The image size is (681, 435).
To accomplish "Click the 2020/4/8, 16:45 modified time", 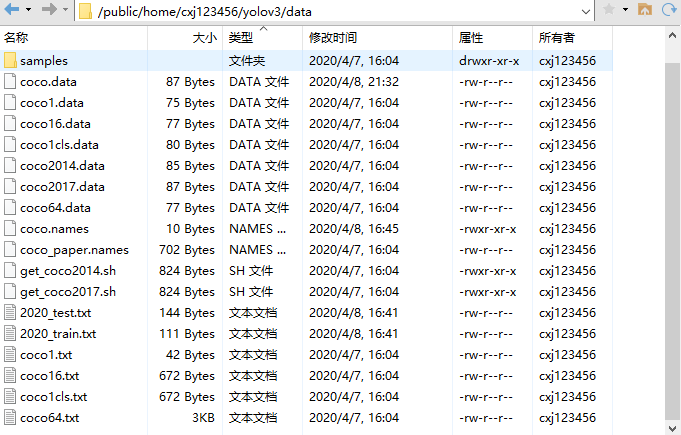I will [x=354, y=228].
